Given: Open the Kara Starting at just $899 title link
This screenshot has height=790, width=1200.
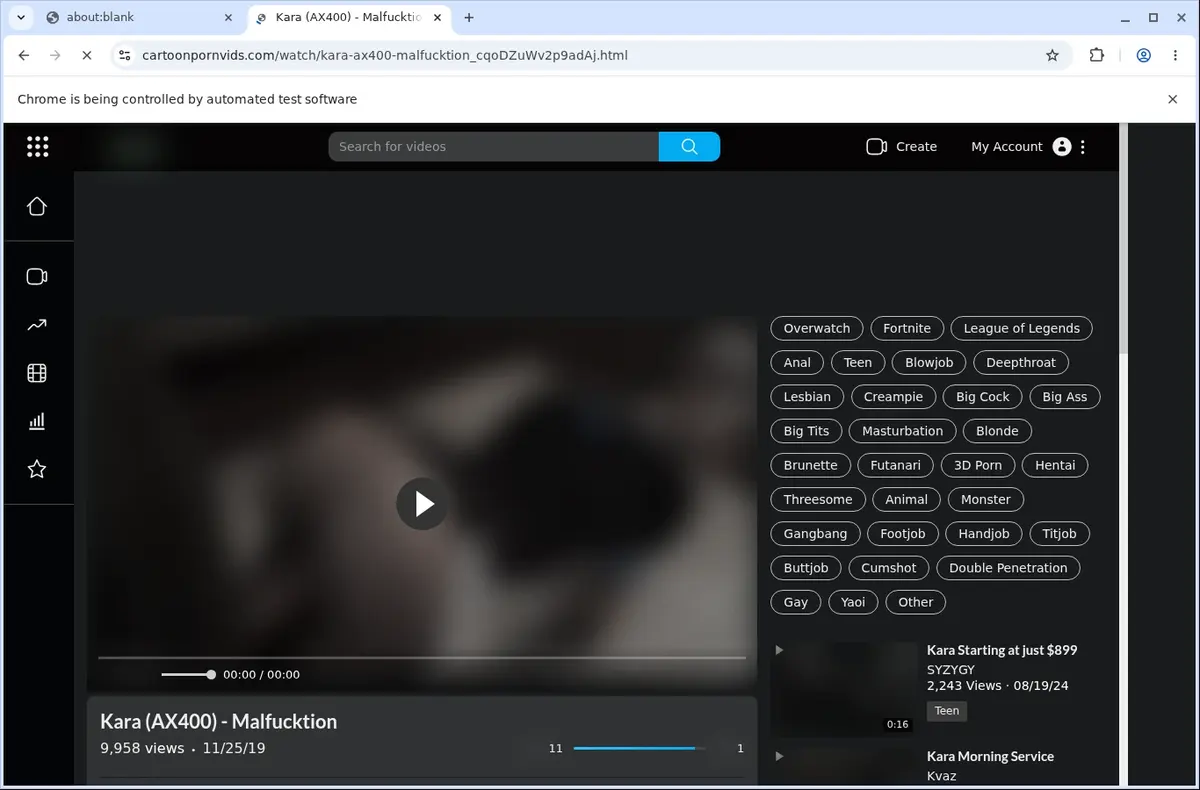Looking at the screenshot, I should pyautogui.click(x=1002, y=650).
